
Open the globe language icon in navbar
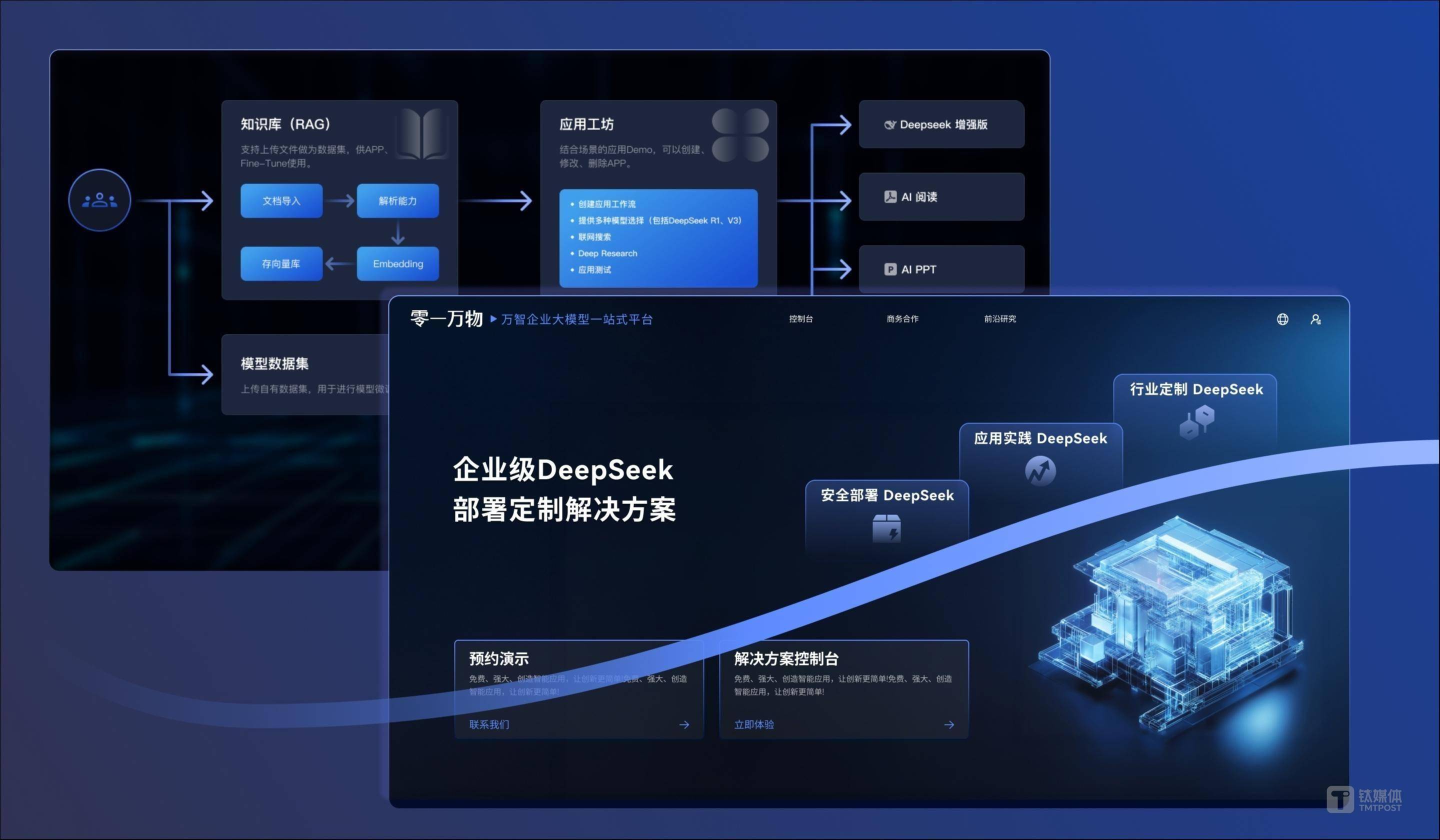pos(1282,319)
